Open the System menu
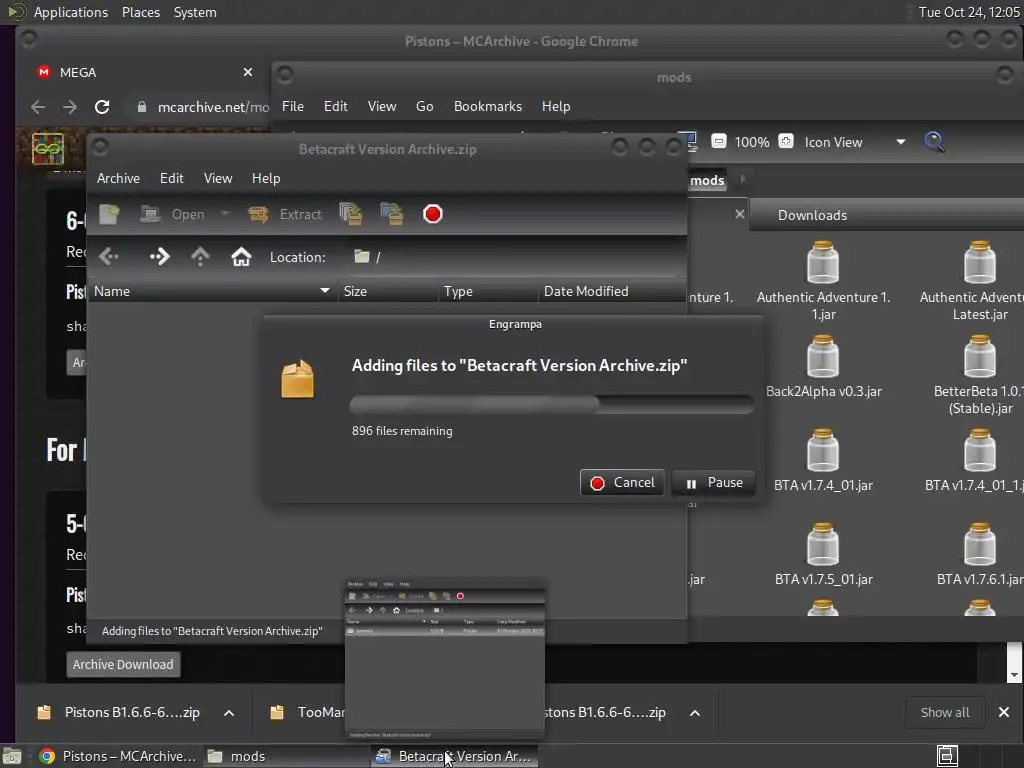The width and height of the screenshot is (1024, 768). 195,12
